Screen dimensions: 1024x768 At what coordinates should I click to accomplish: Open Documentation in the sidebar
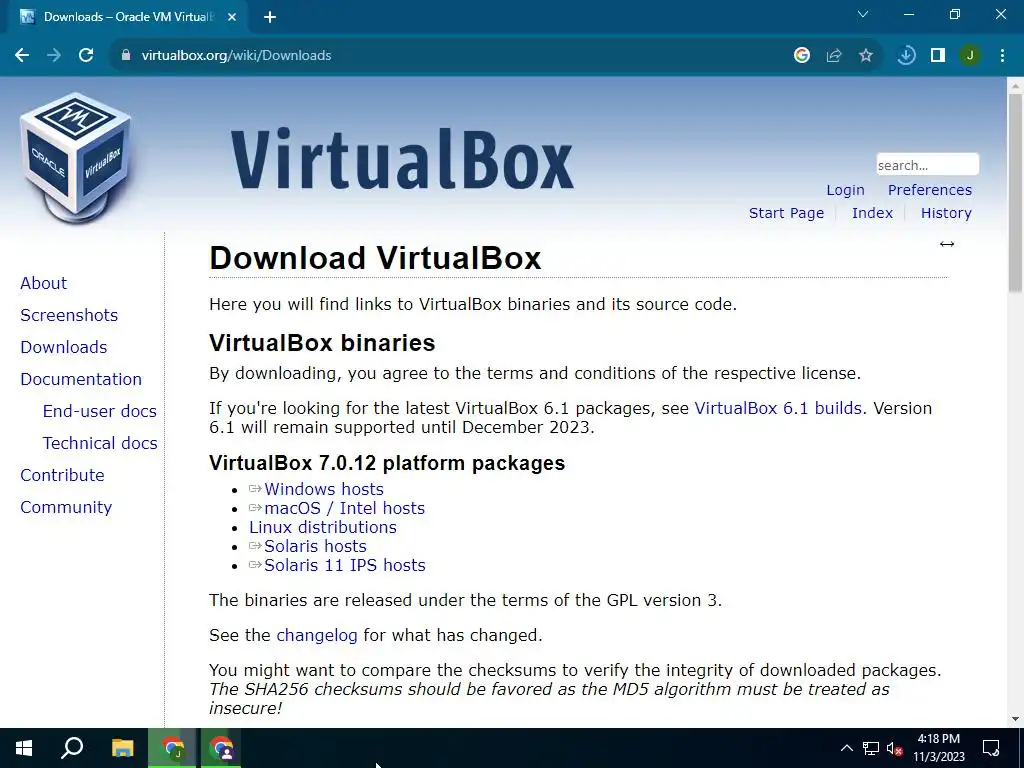point(81,379)
